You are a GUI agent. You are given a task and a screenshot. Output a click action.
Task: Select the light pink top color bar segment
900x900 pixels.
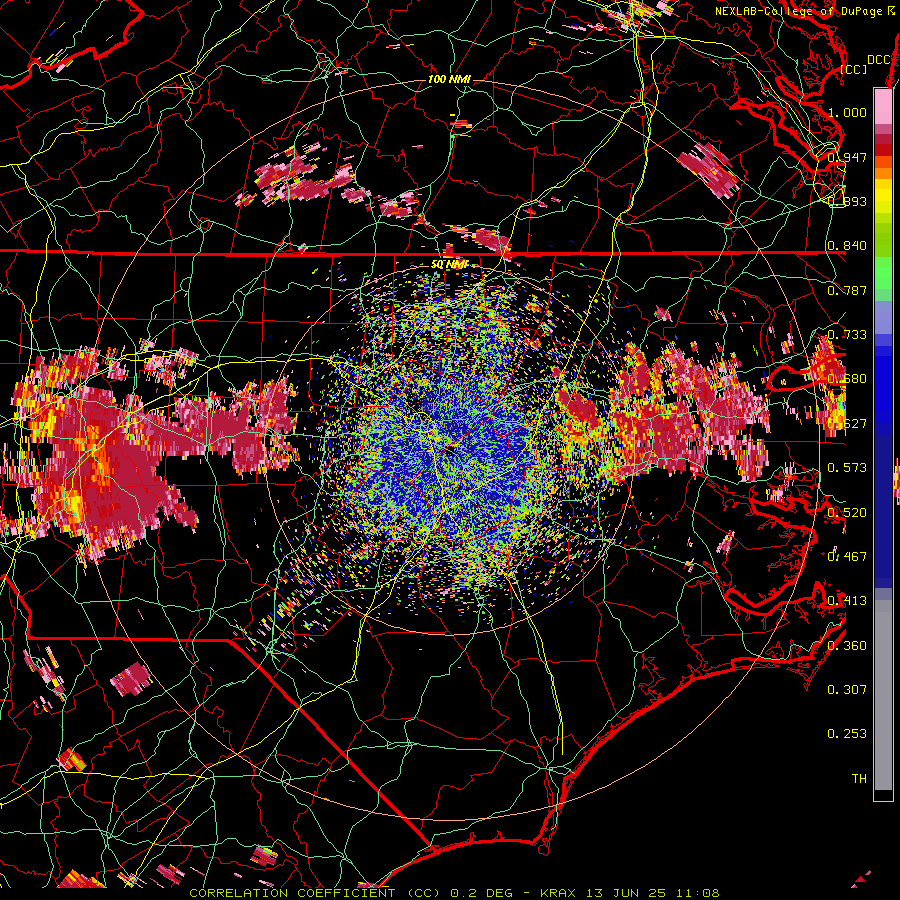(883, 106)
